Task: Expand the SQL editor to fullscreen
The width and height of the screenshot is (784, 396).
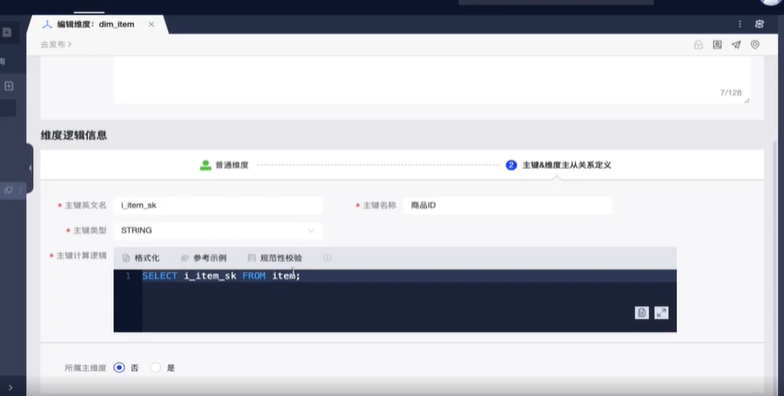Action: 662,313
